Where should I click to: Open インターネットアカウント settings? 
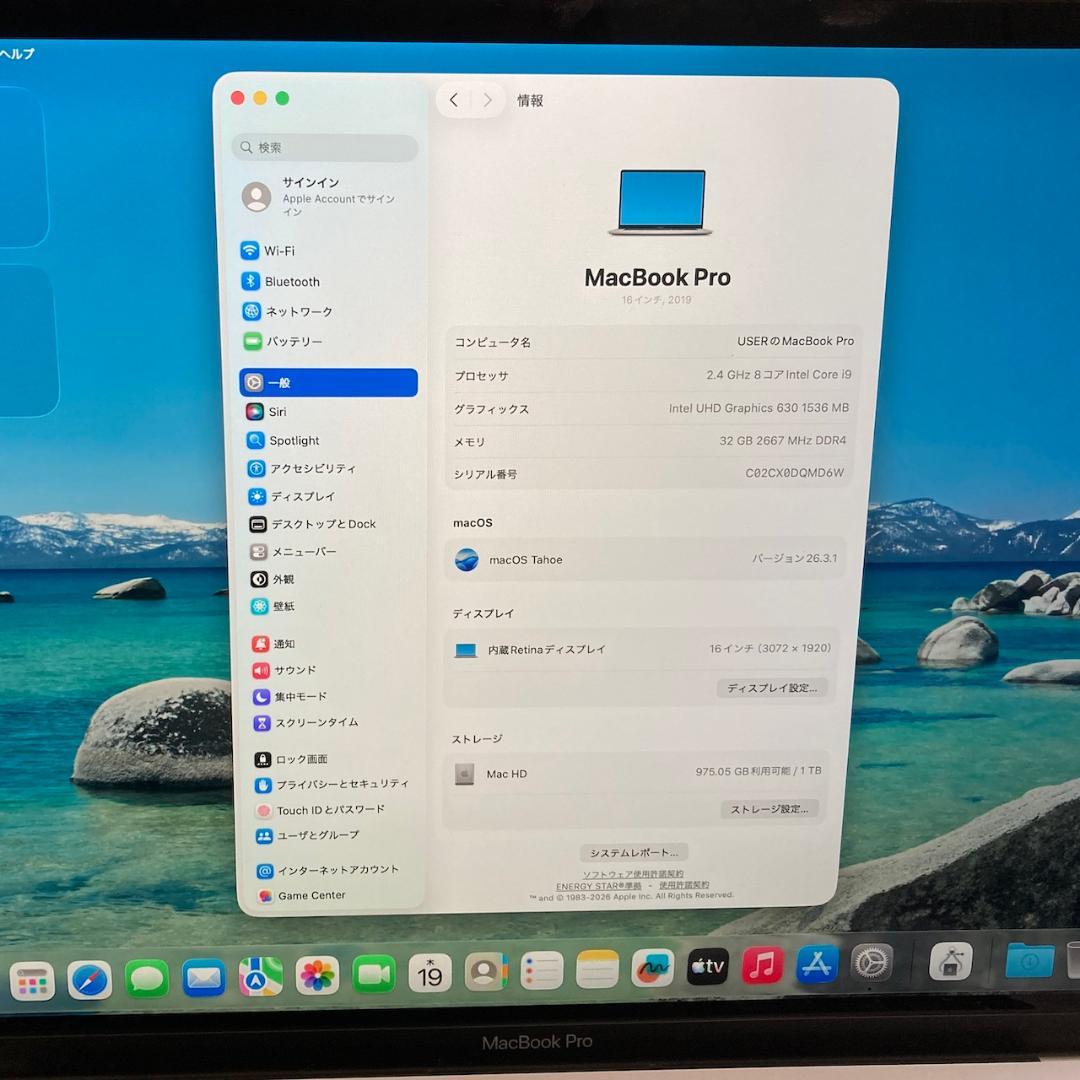[x=328, y=870]
